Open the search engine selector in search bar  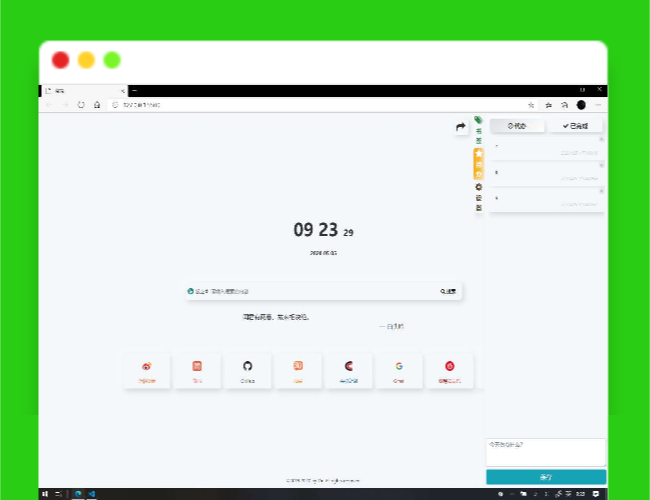(x=191, y=291)
